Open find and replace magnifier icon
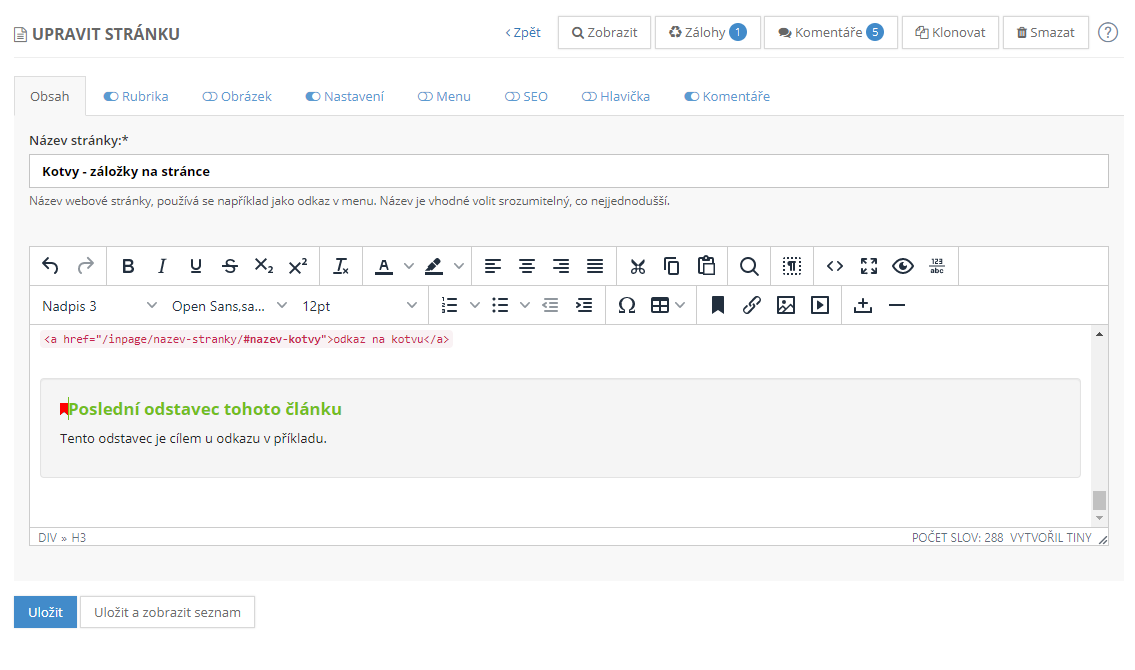The height and width of the screenshot is (670, 1135). (x=749, y=266)
